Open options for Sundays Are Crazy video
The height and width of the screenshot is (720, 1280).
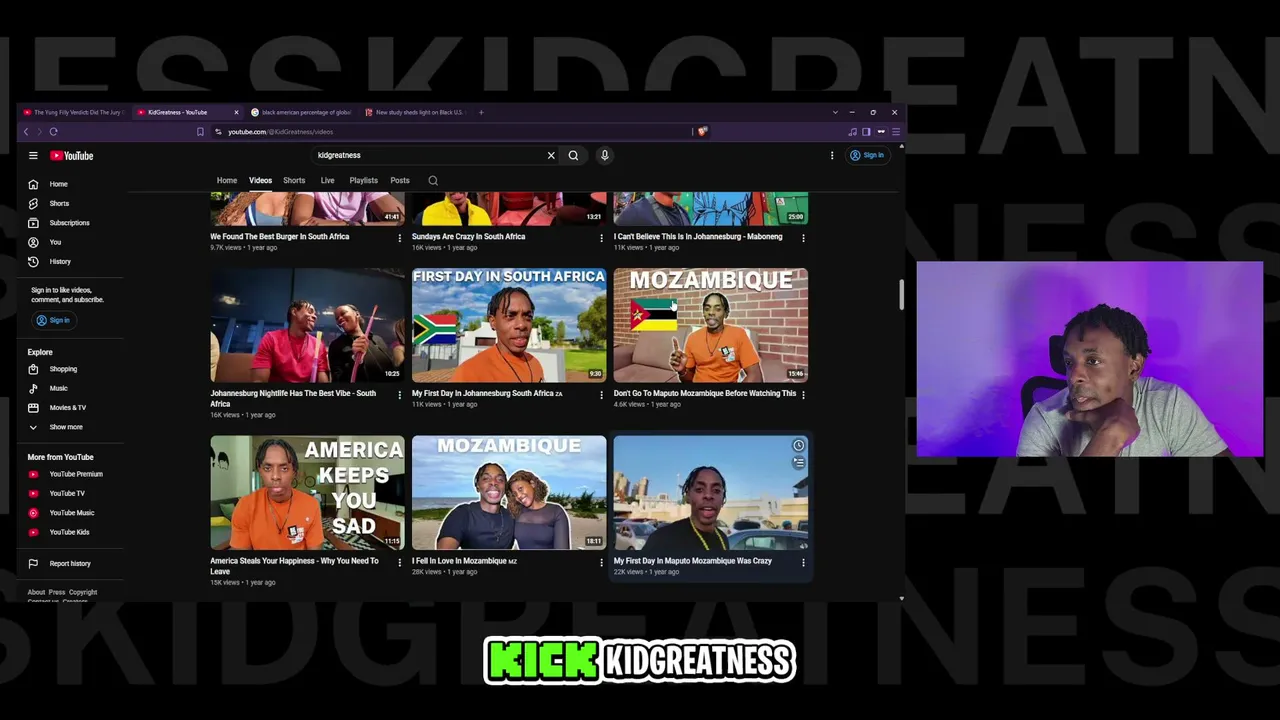(601, 238)
